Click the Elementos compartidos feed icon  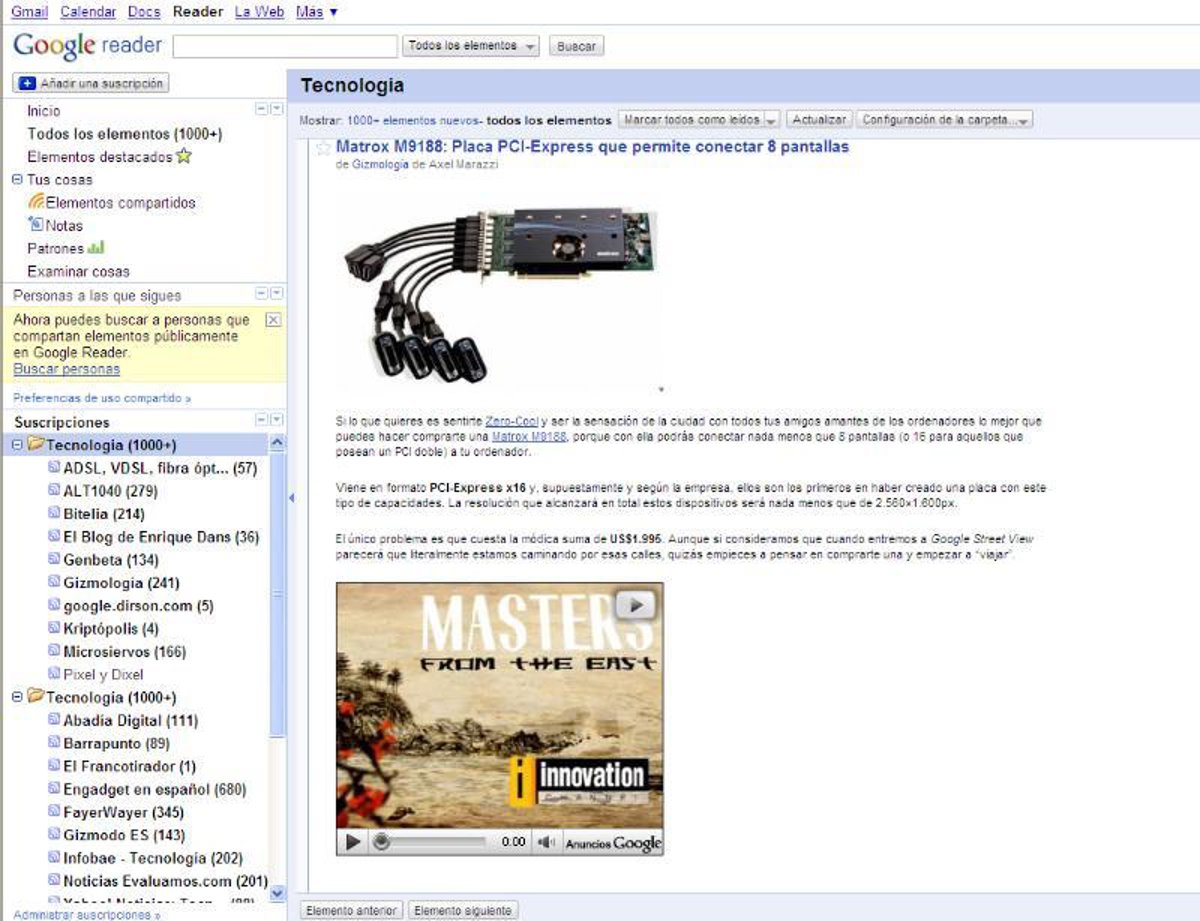click(36, 202)
